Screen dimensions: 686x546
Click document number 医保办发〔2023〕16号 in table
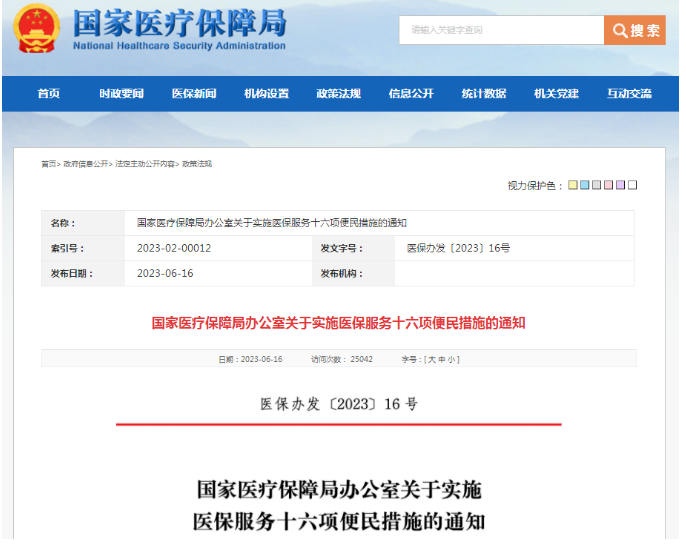click(458, 248)
